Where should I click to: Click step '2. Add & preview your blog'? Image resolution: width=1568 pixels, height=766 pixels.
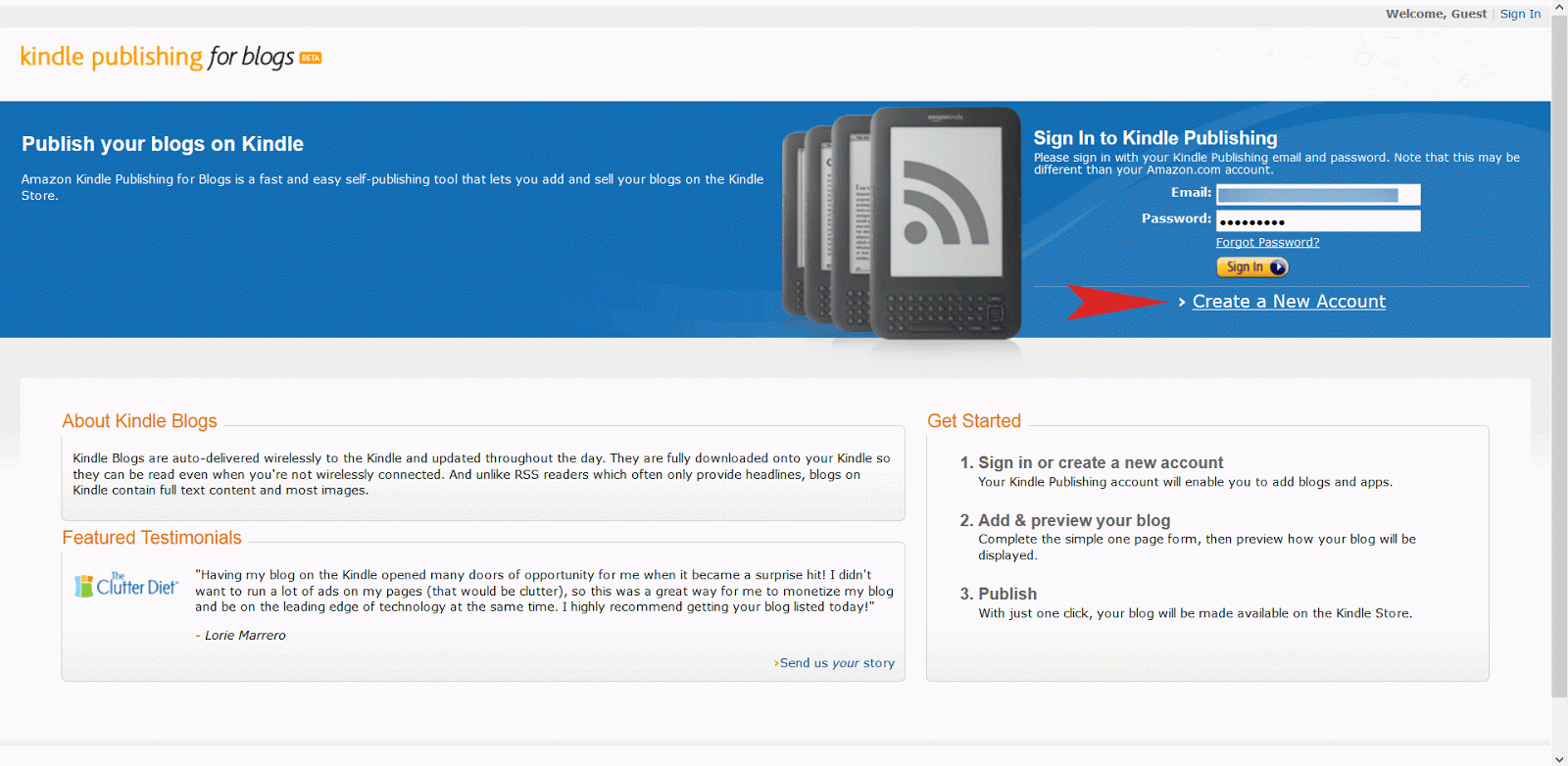[x=1065, y=521]
